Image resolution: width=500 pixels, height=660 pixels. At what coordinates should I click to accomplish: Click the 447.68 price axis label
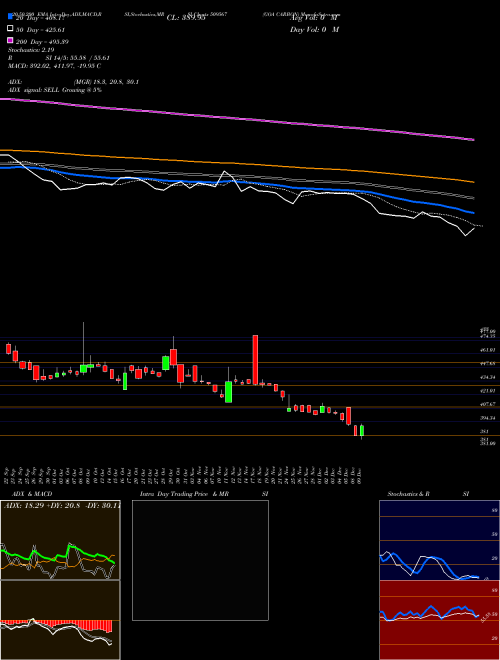(x=489, y=363)
